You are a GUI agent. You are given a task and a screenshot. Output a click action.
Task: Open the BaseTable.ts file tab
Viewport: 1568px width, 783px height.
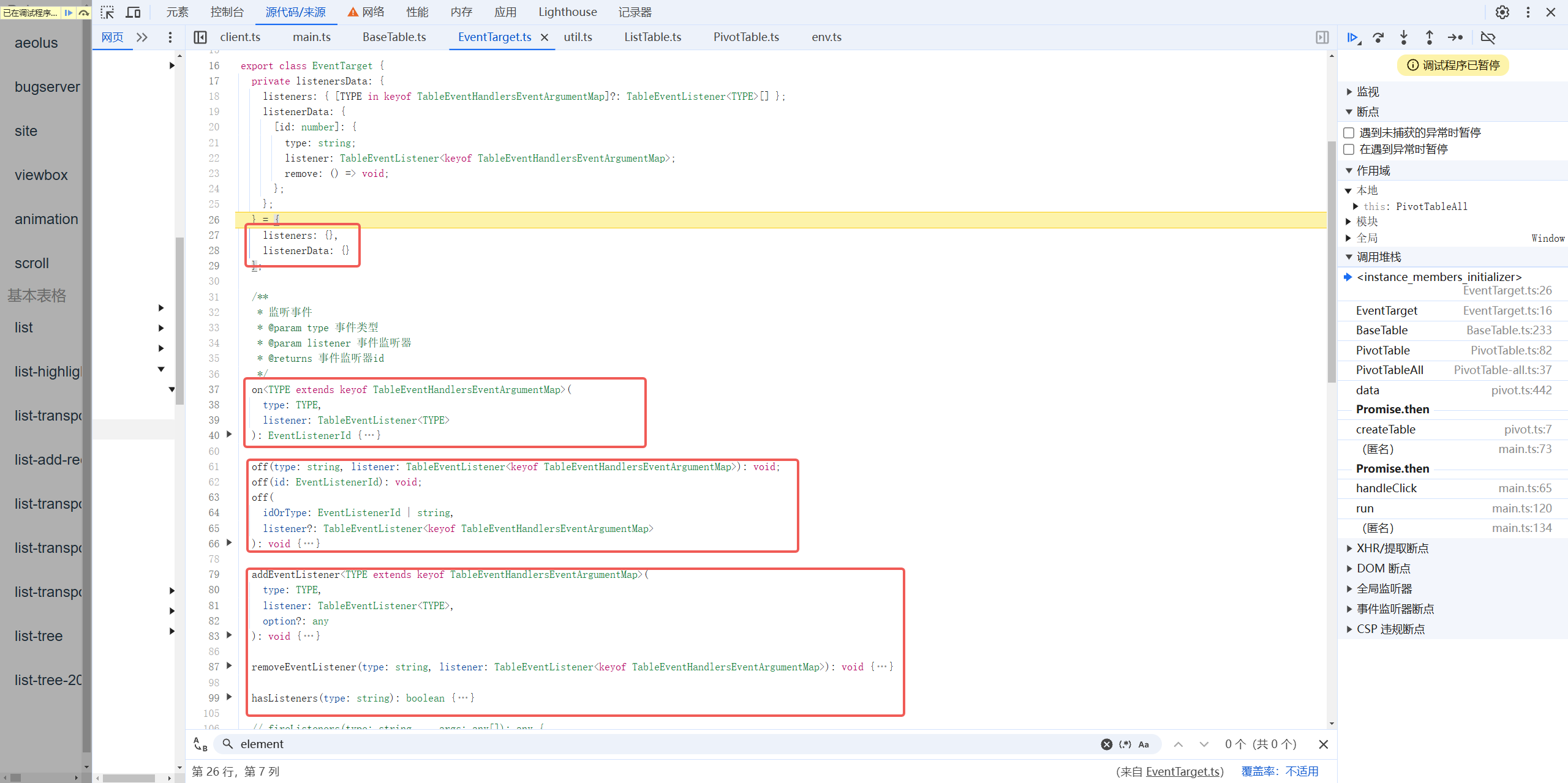tap(394, 37)
